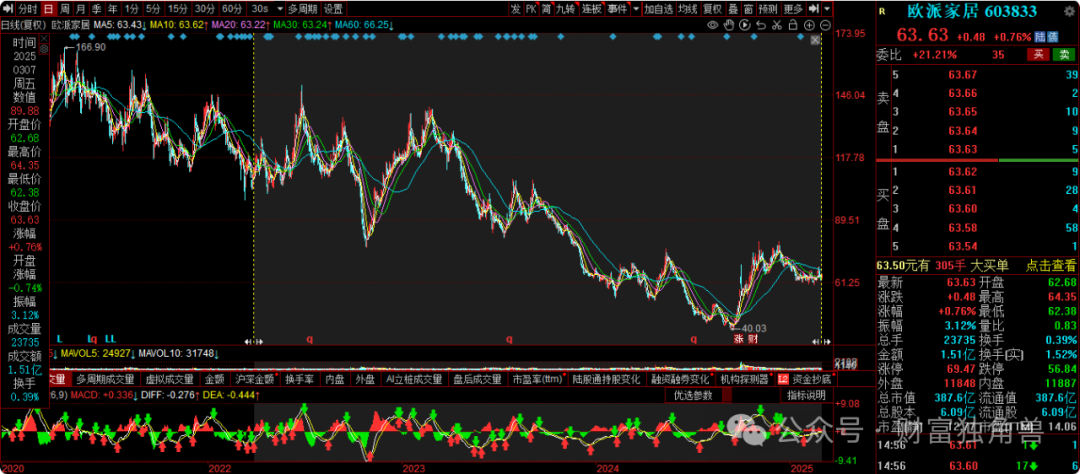This screenshot has width=1080, height=474.
Task: Click the 发 post button
Action: coord(516,9)
